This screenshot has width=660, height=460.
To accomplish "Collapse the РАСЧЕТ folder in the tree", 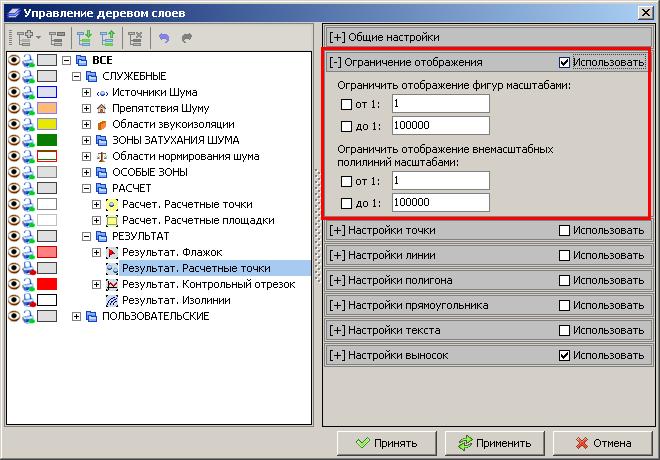I will coord(86,188).
